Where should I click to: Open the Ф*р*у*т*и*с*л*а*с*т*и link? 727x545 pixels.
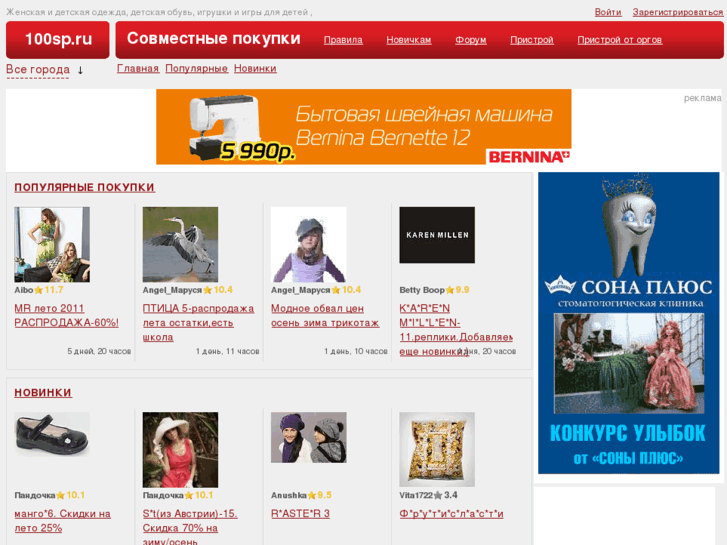pyautogui.click(x=451, y=514)
